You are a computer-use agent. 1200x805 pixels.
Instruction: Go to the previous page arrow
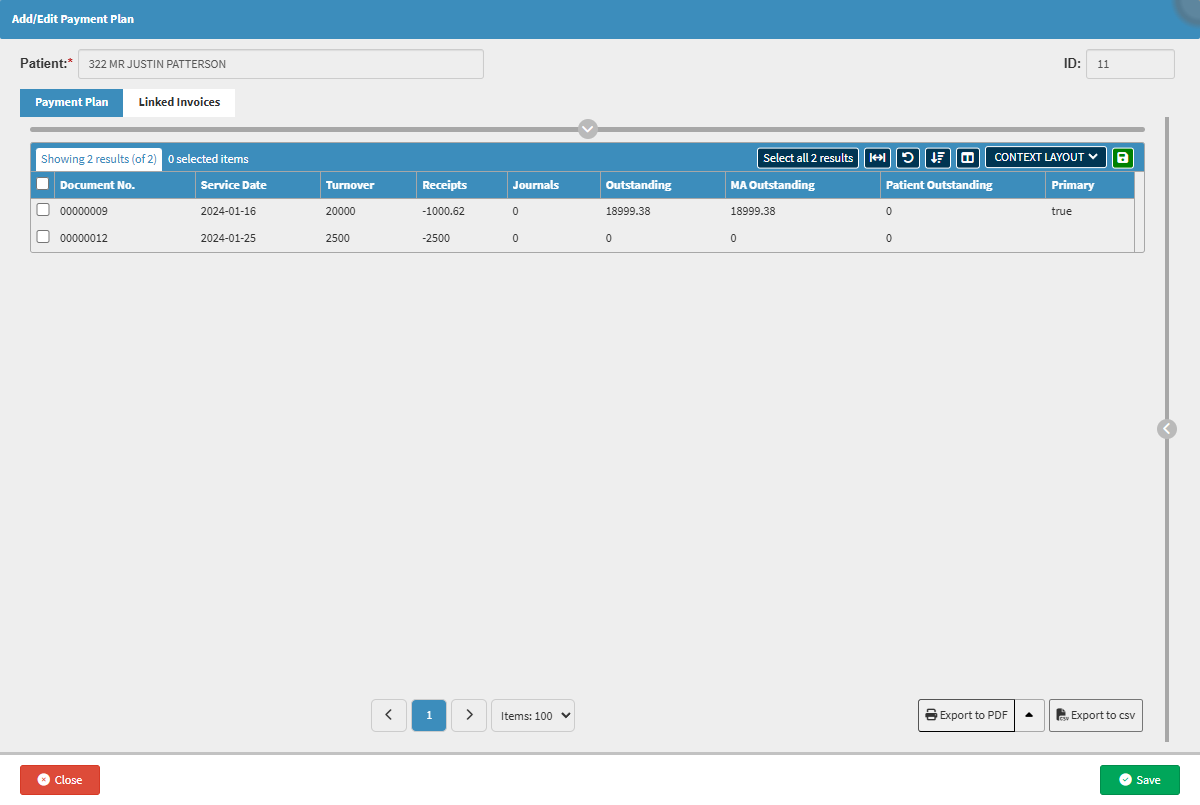pos(389,715)
